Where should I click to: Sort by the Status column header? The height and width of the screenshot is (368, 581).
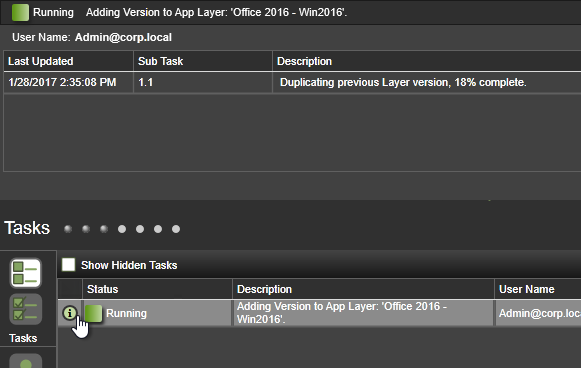[157, 289]
